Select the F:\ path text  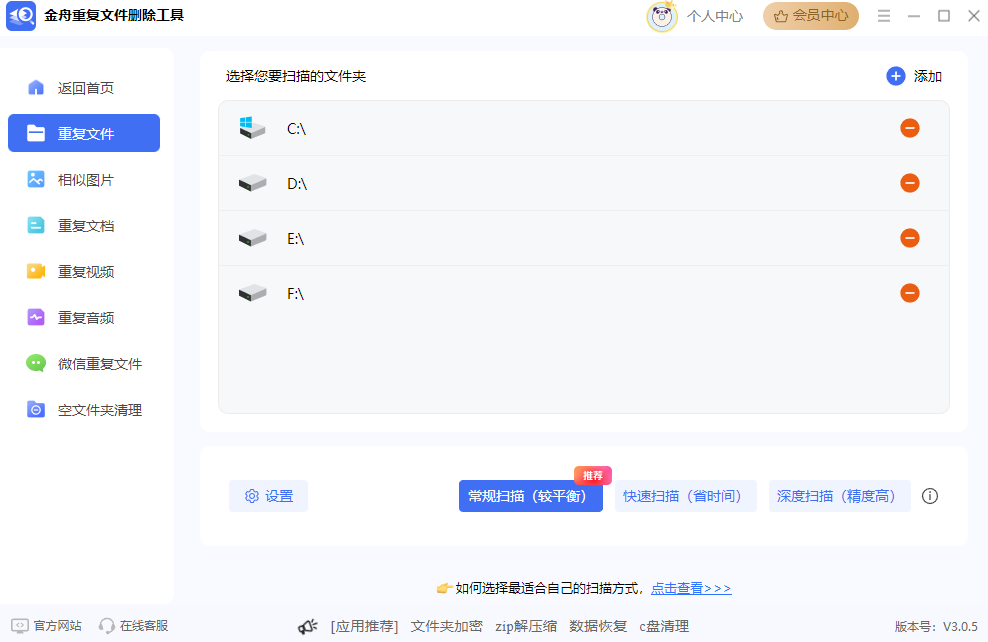pyautogui.click(x=296, y=294)
